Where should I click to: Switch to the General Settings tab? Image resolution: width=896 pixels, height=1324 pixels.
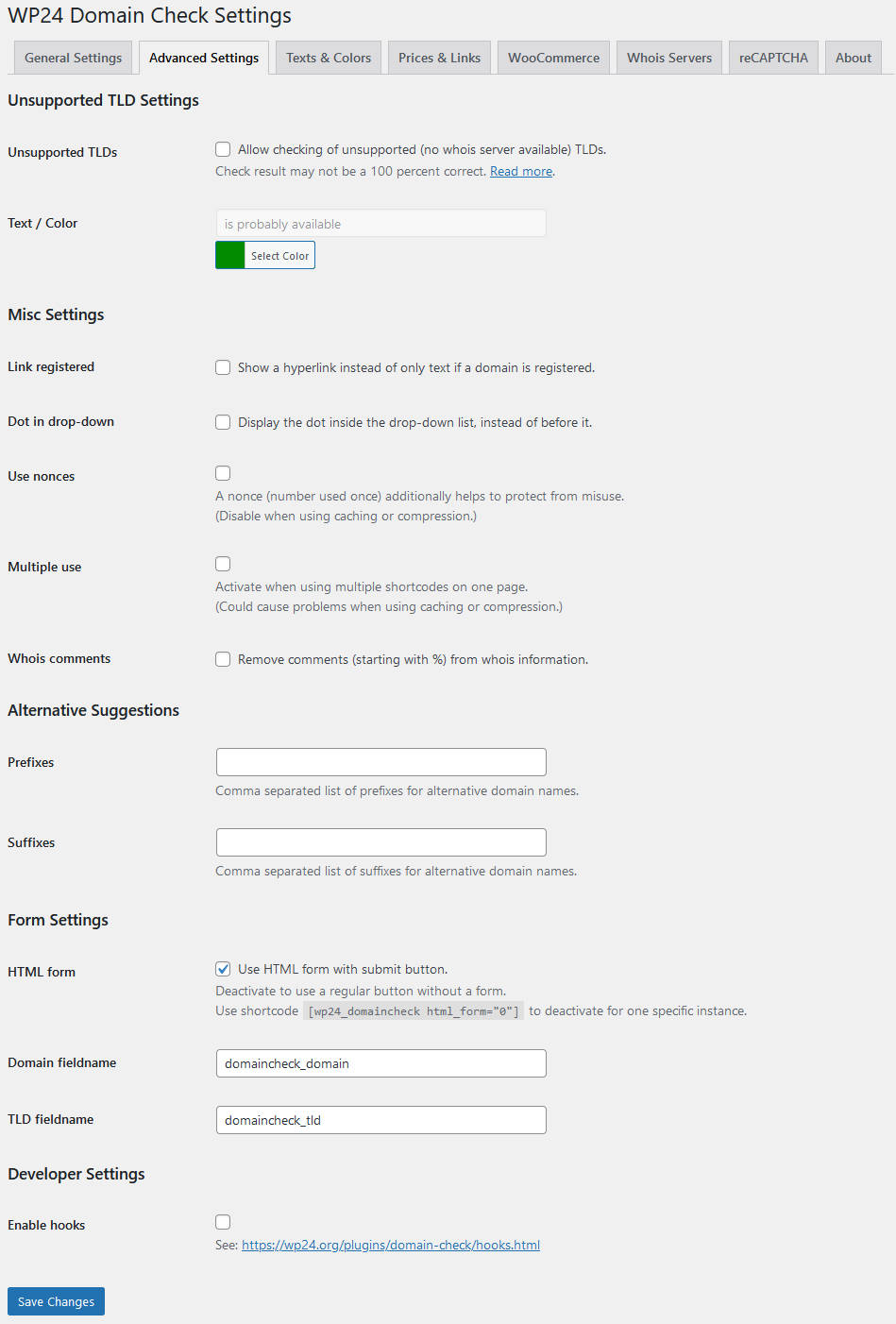[x=74, y=58]
